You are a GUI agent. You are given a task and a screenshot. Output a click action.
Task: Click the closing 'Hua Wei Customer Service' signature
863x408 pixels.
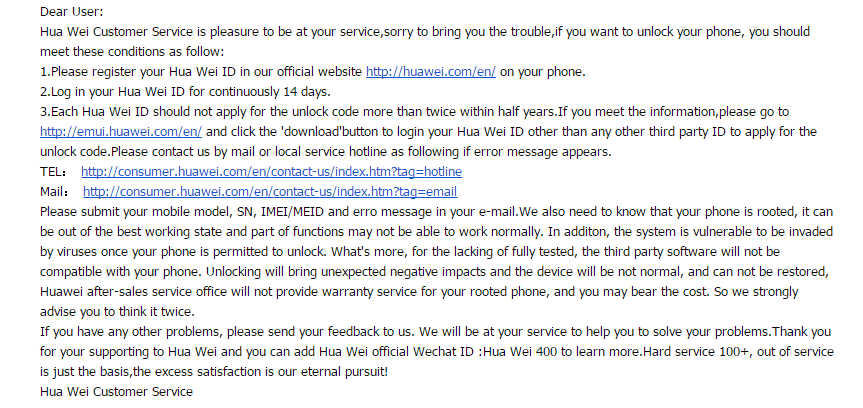click(x=116, y=392)
